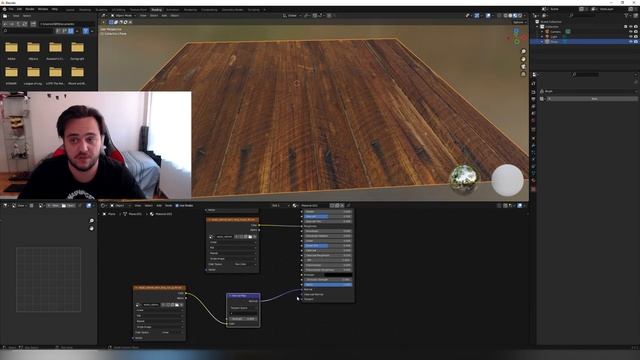The image size is (640, 360).
Task: Select Light object in outliner
Action: click(554, 36)
